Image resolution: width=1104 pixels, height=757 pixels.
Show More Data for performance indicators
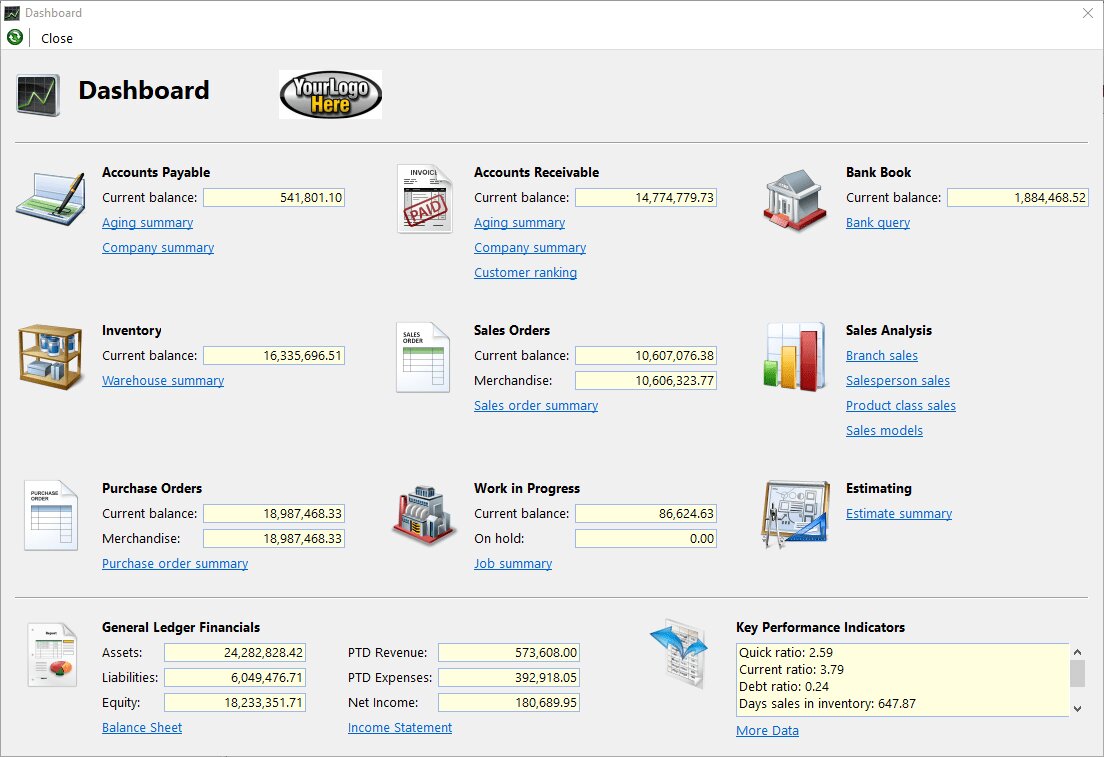pyautogui.click(x=767, y=731)
